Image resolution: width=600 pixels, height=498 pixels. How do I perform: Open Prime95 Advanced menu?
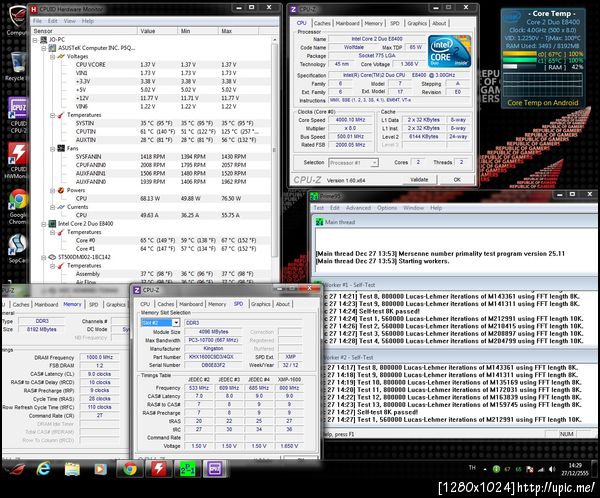click(x=358, y=208)
